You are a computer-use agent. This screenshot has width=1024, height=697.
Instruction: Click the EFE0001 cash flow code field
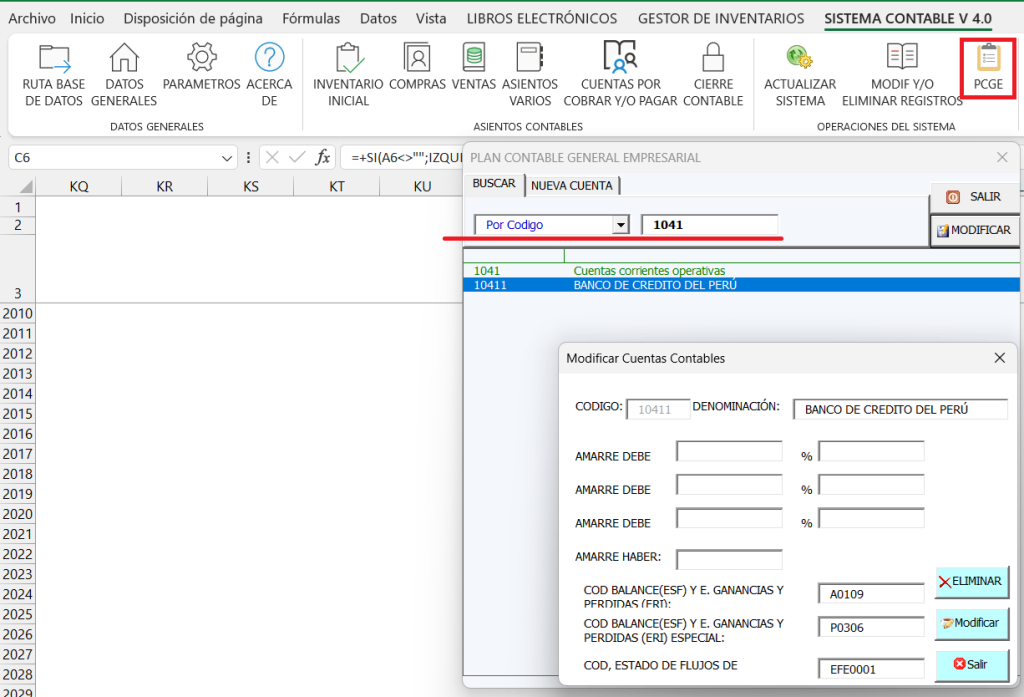pyautogui.click(x=871, y=669)
